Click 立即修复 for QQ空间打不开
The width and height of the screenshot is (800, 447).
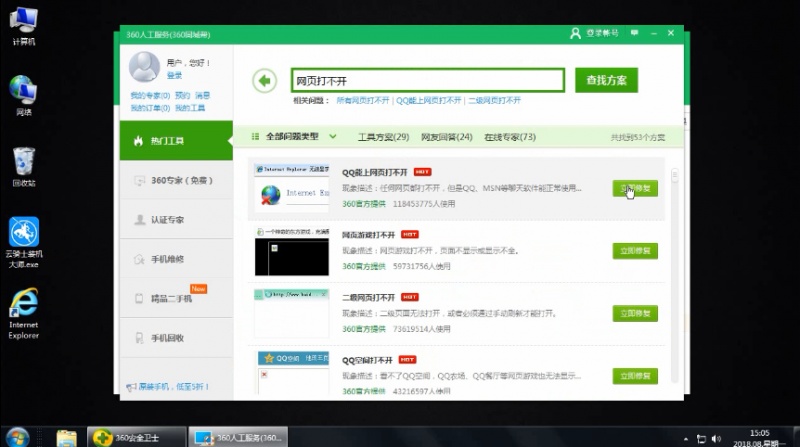(x=635, y=376)
